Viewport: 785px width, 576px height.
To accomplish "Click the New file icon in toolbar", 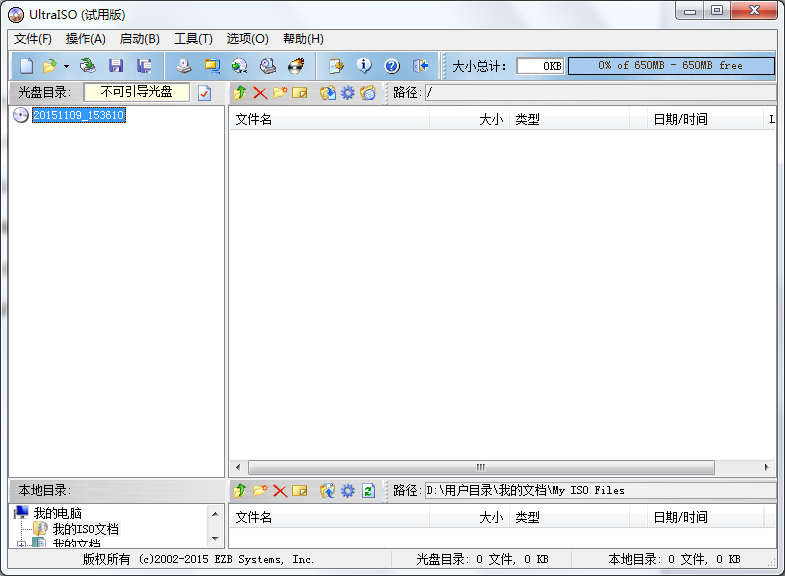I will pos(26,66).
